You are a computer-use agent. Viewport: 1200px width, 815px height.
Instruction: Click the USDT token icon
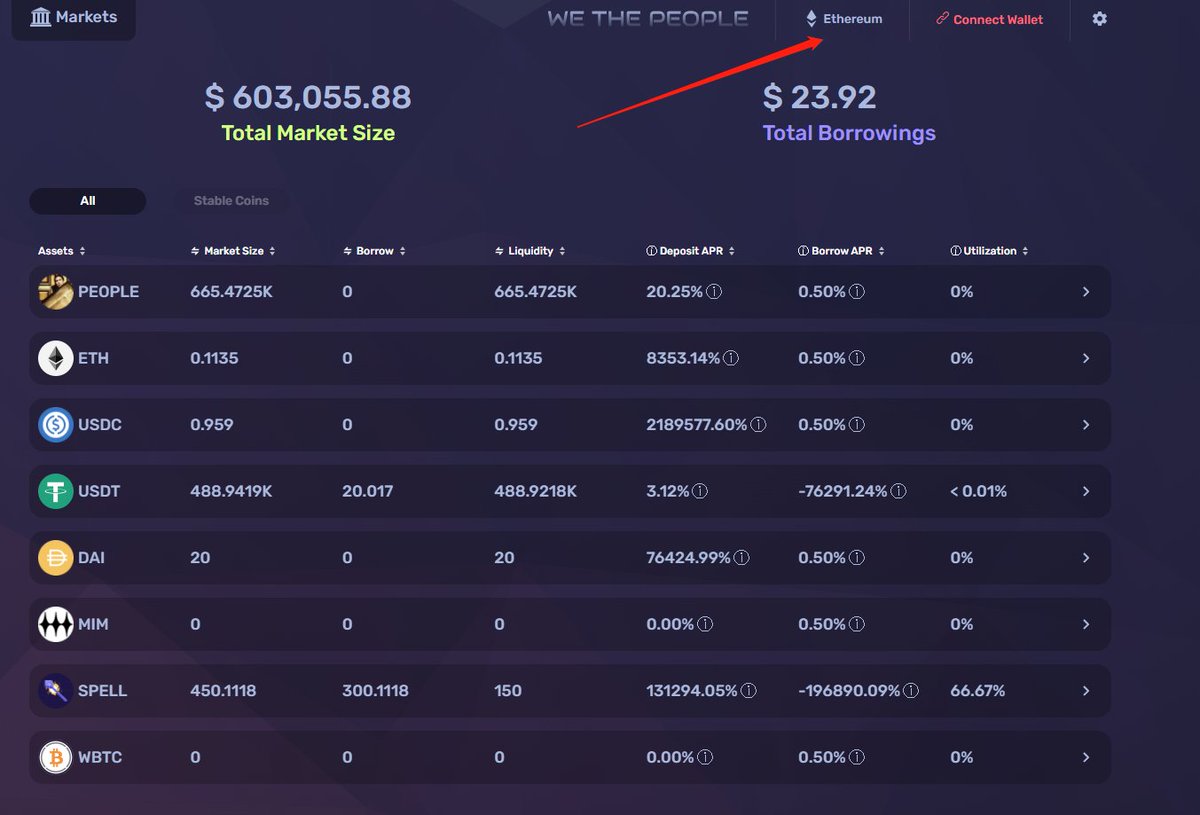click(56, 491)
